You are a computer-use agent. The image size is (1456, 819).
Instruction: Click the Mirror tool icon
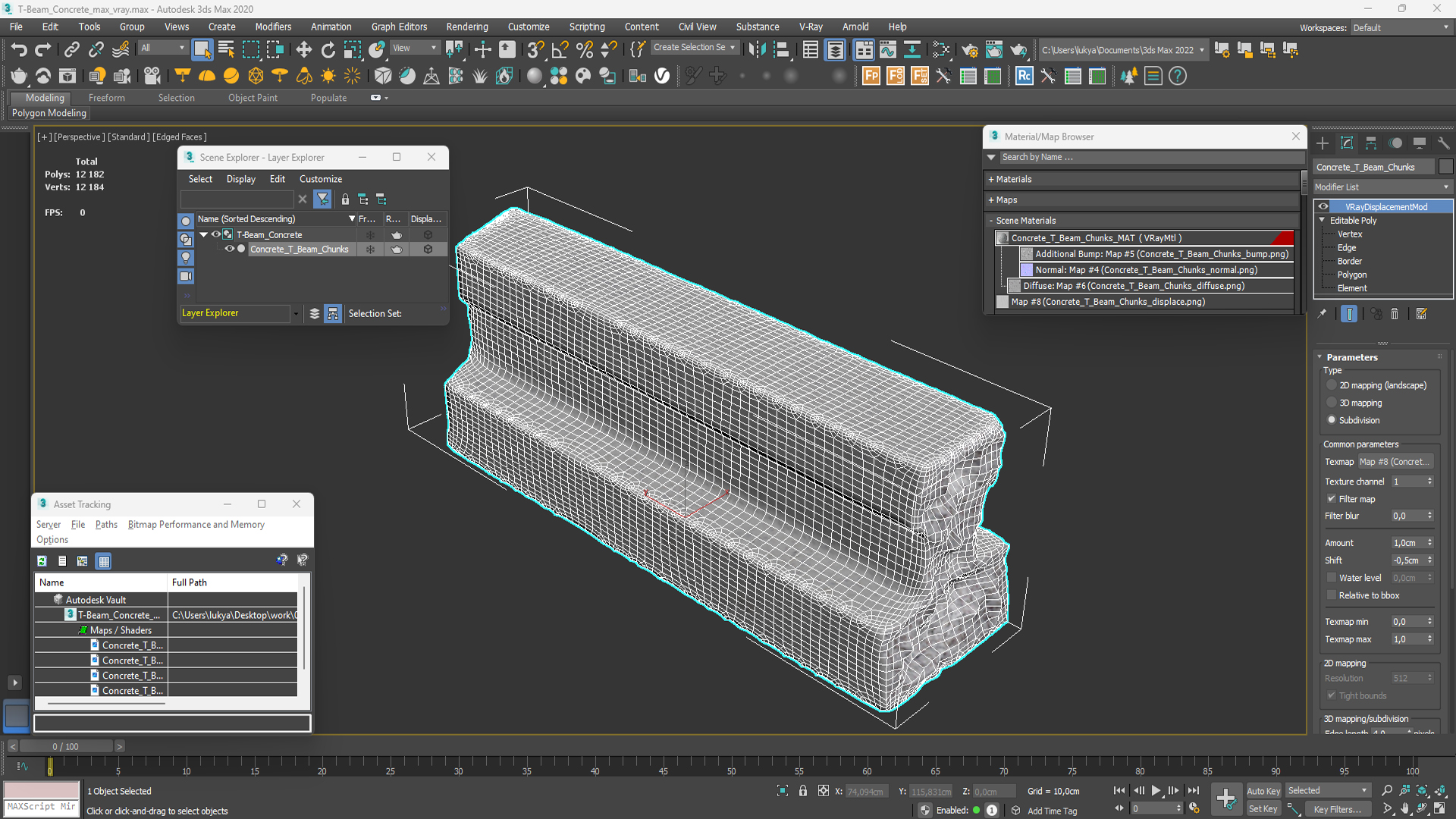click(x=756, y=50)
